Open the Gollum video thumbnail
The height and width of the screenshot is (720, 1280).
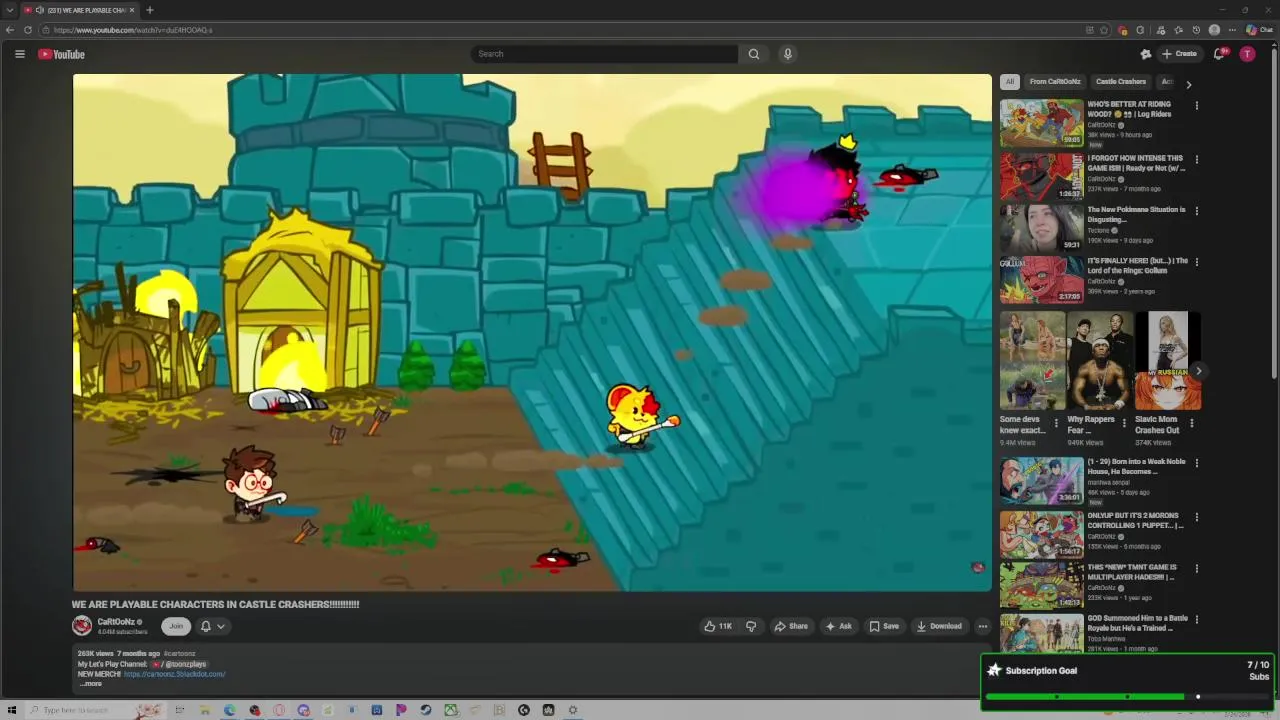click(1041, 279)
